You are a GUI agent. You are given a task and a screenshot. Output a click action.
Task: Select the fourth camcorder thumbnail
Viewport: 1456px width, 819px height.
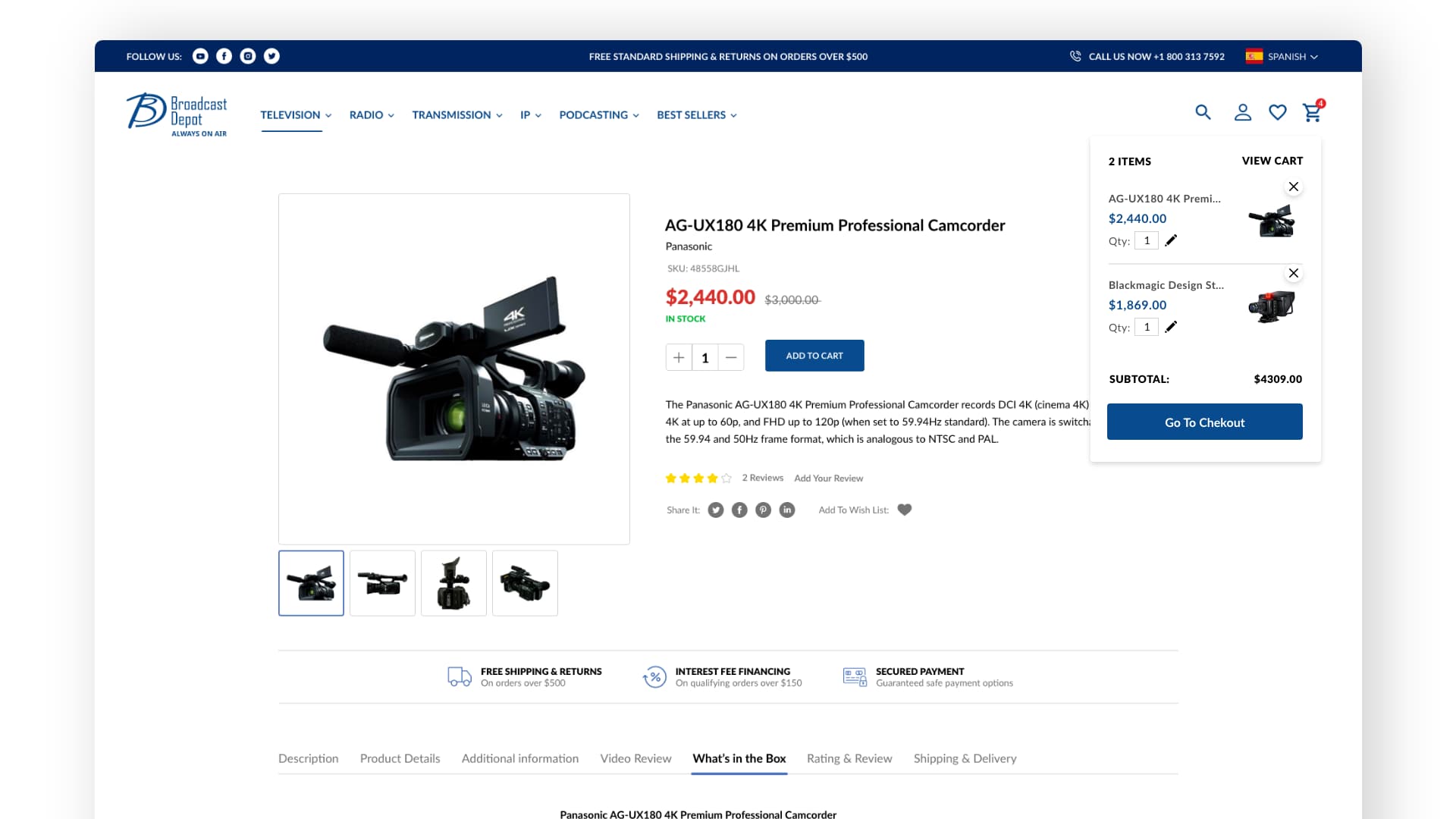point(525,583)
